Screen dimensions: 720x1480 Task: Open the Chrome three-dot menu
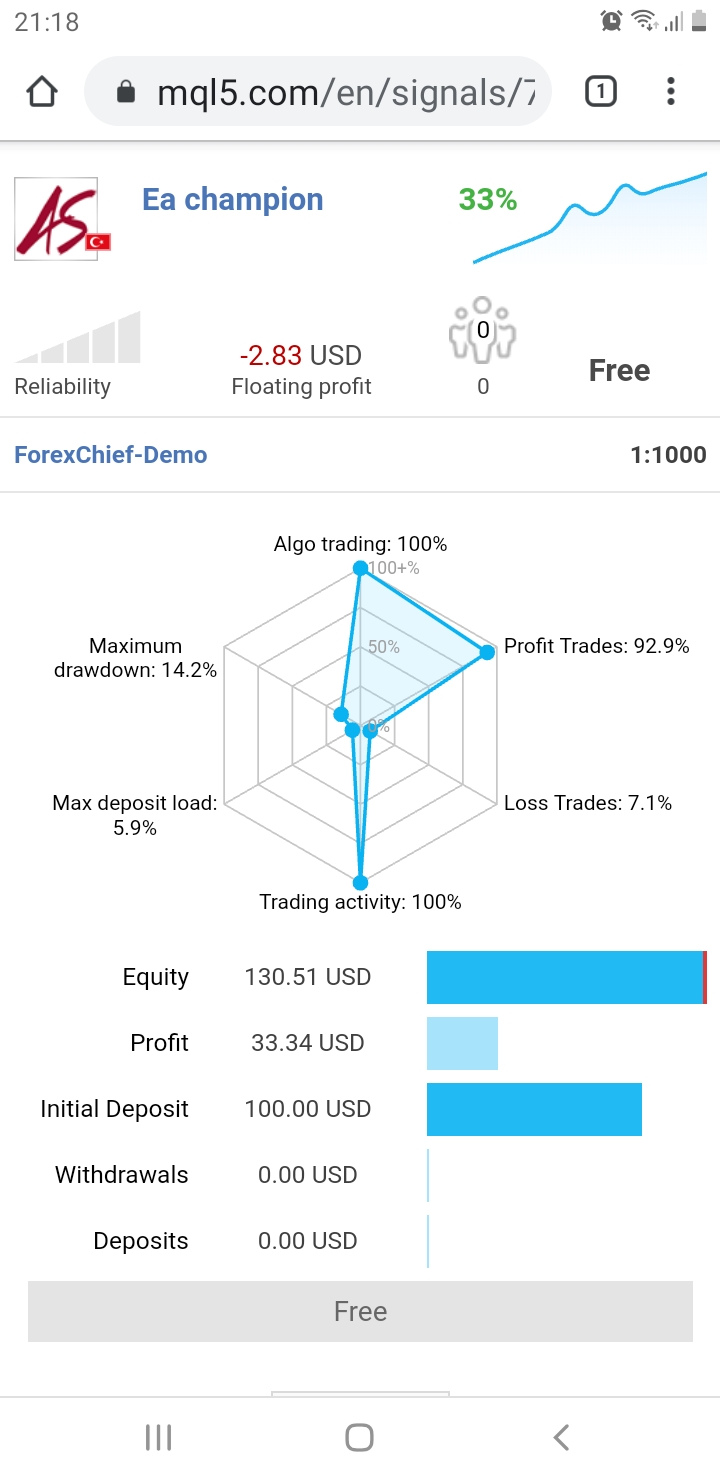pos(671,92)
